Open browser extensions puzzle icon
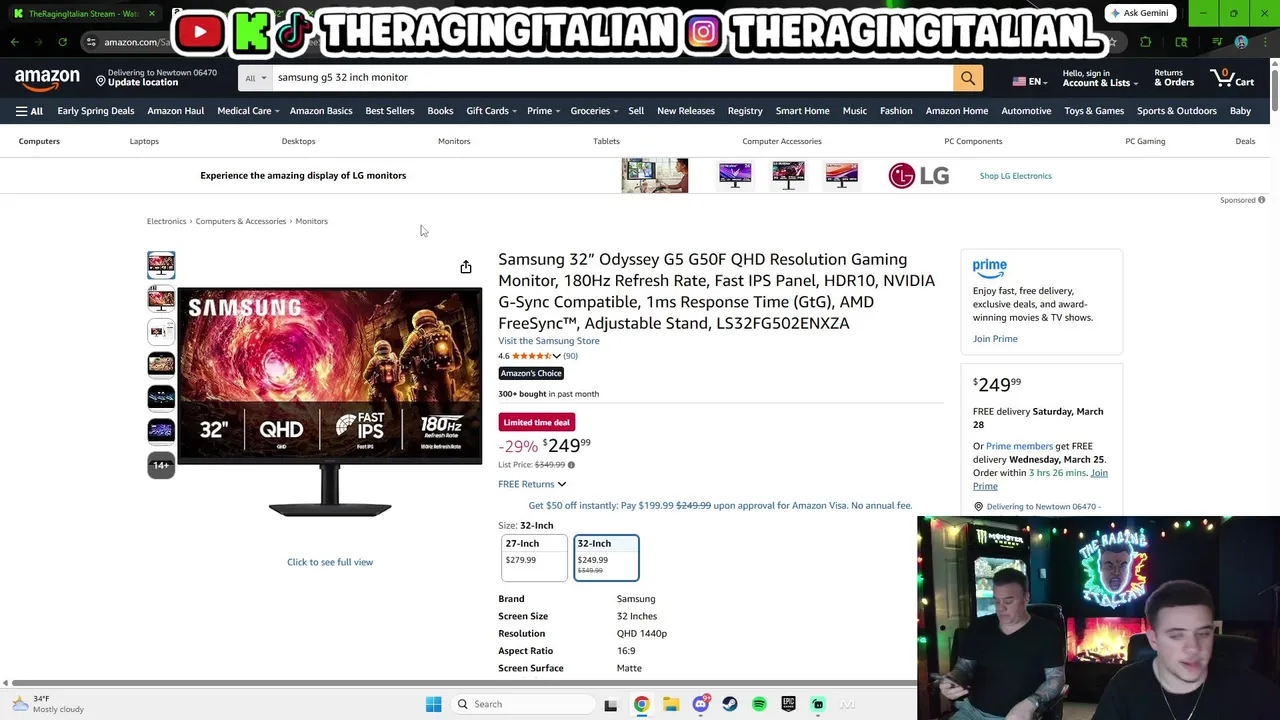 pos(1146,42)
